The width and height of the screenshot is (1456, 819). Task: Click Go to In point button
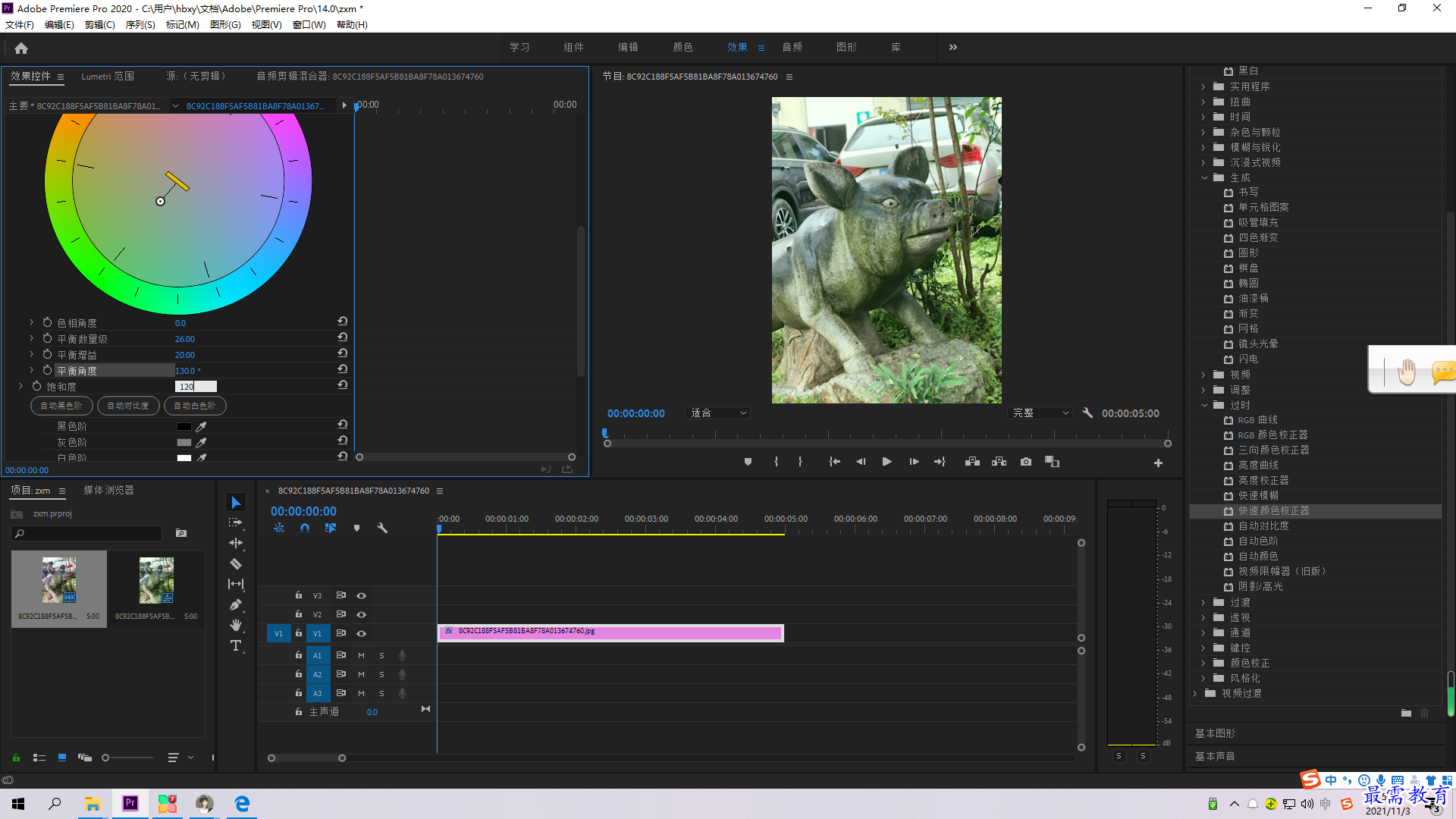[834, 462]
